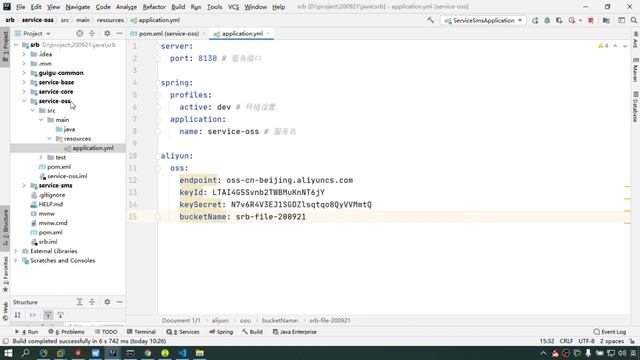Toggle the Maven tool window button
The width and height of the screenshot is (640, 360).
(x=635, y=70)
